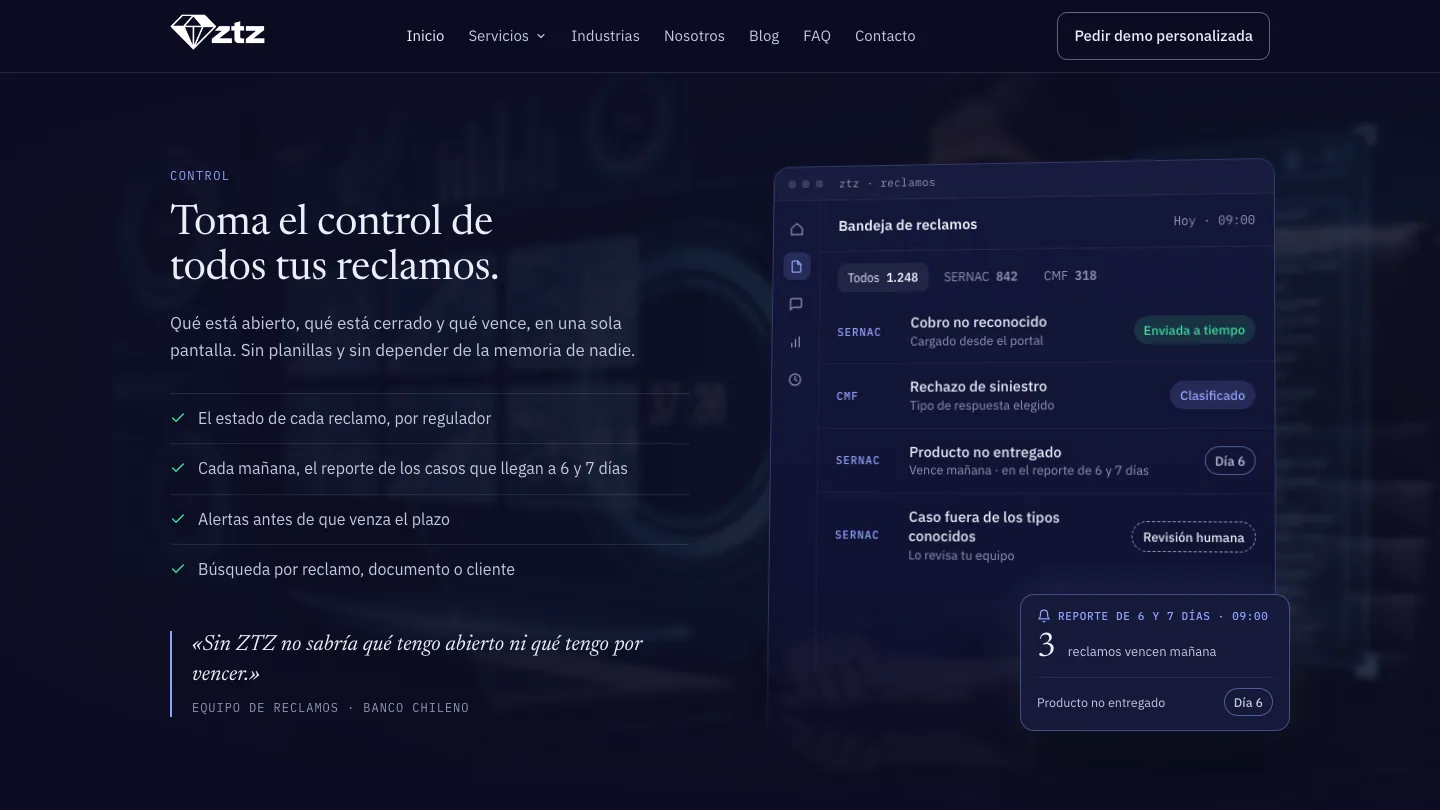Click the Revisión humana badge
Viewport: 1440px width, 810px height.
pyautogui.click(x=1193, y=537)
